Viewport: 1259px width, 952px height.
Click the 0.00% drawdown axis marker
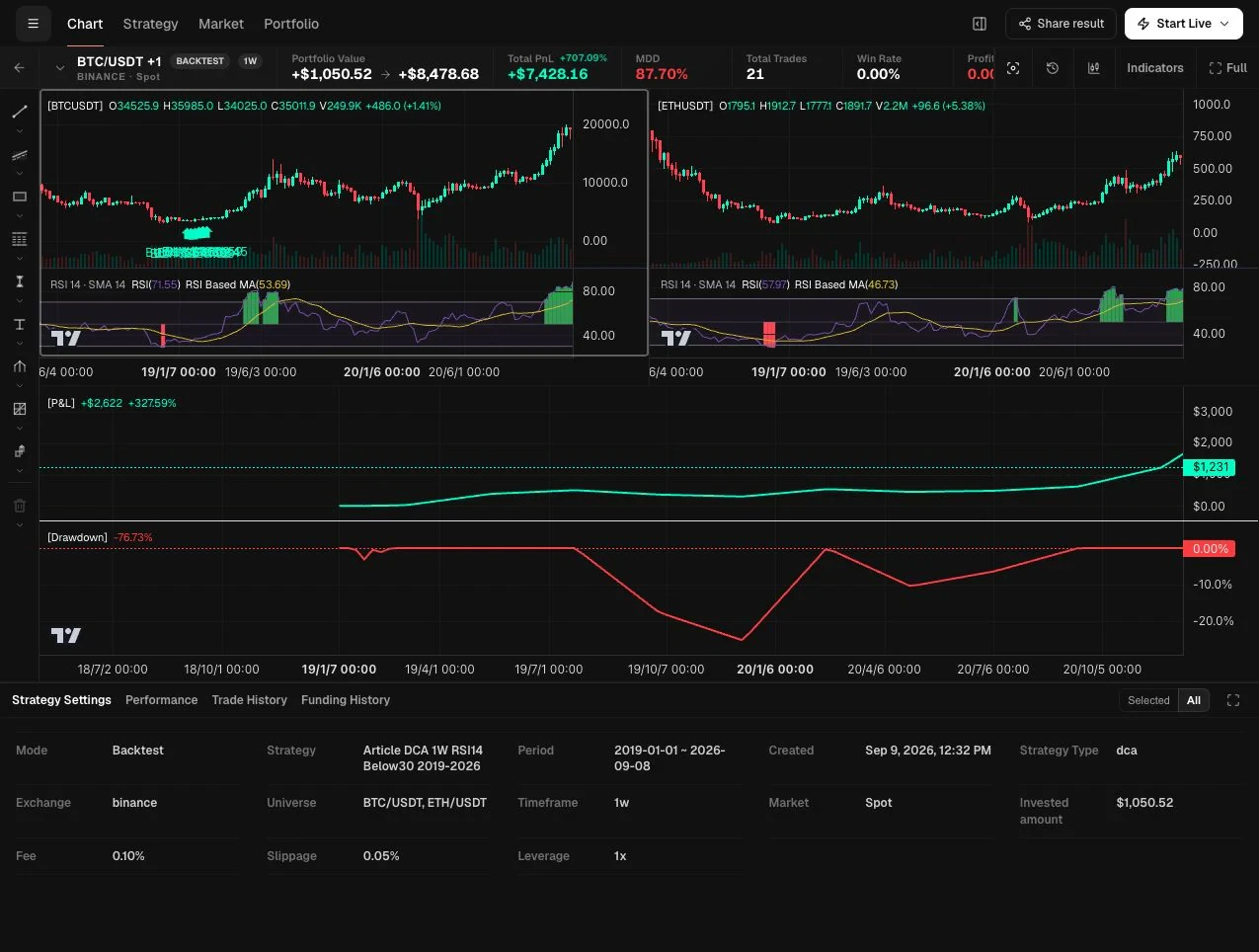click(1209, 548)
